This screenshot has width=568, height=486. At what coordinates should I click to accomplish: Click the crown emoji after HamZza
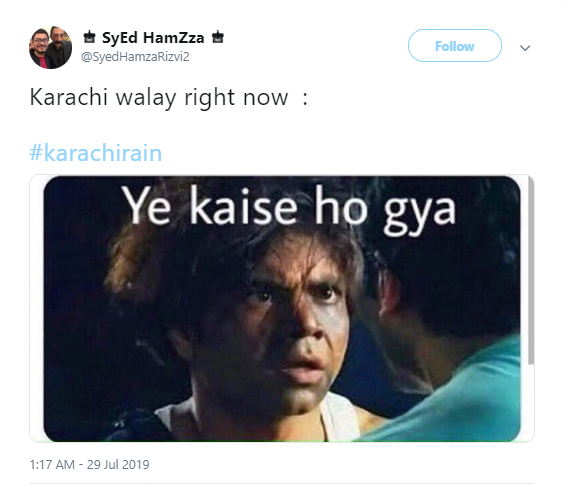(x=218, y=37)
